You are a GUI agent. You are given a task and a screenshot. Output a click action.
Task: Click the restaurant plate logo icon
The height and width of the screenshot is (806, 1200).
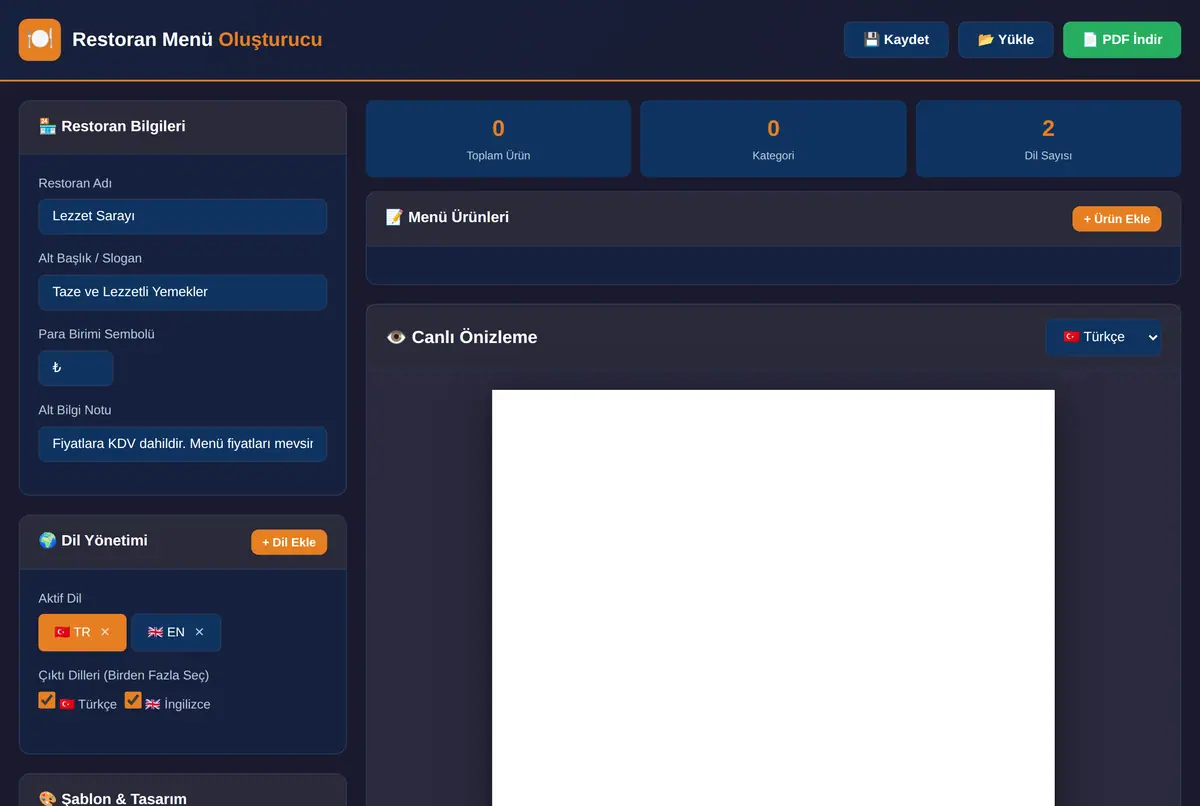pos(40,40)
